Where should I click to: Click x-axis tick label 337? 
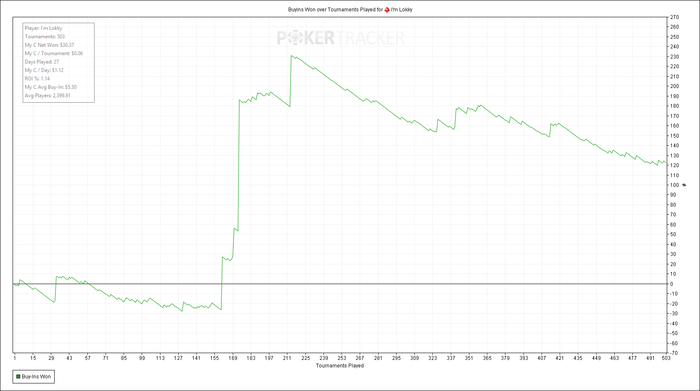[x=450, y=358]
